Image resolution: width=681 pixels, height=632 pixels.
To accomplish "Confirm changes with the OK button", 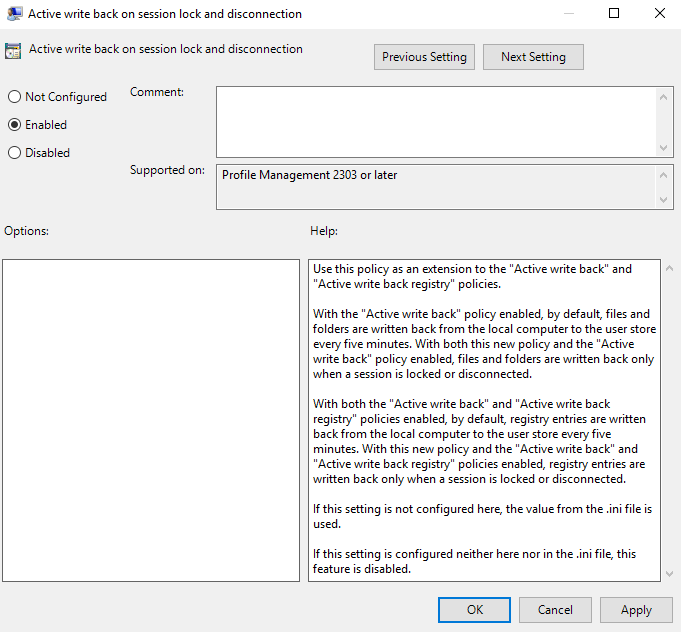I will click(475, 610).
